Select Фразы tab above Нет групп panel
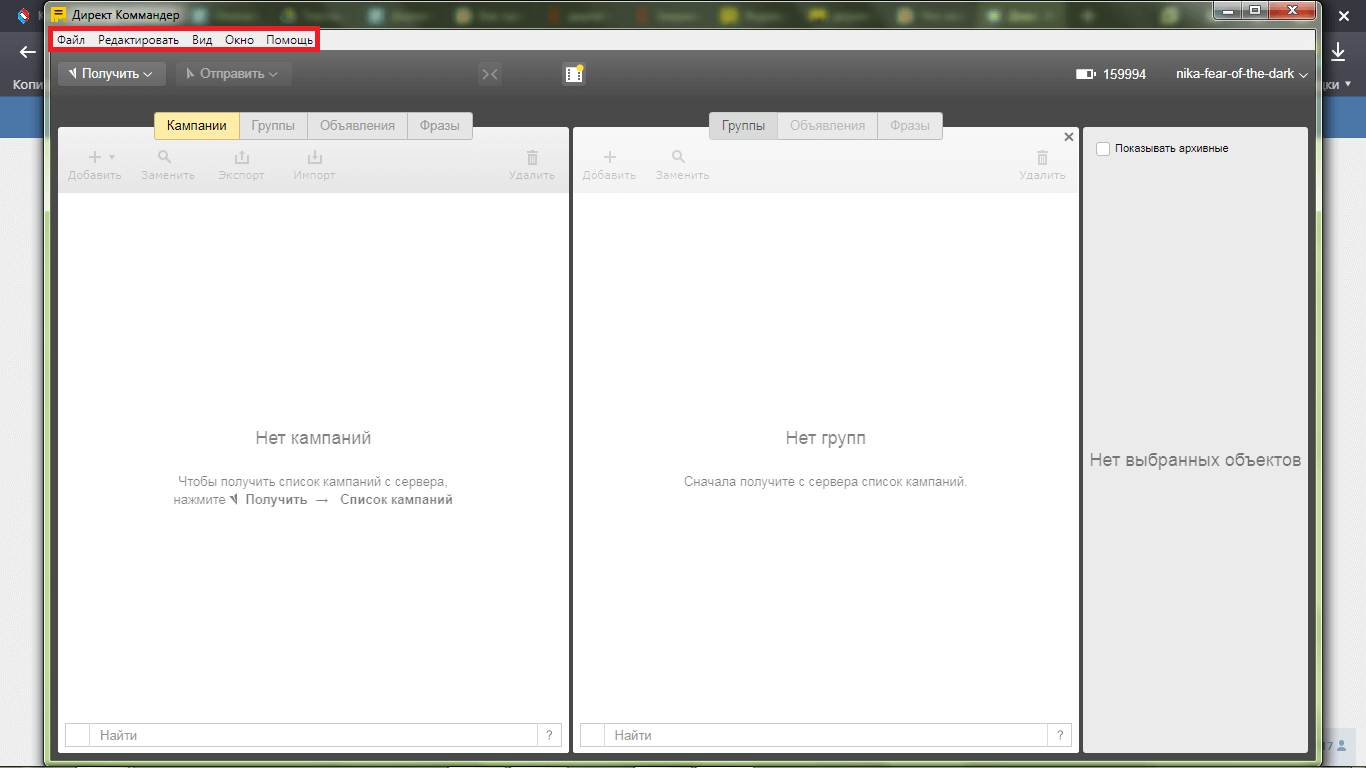 910,126
